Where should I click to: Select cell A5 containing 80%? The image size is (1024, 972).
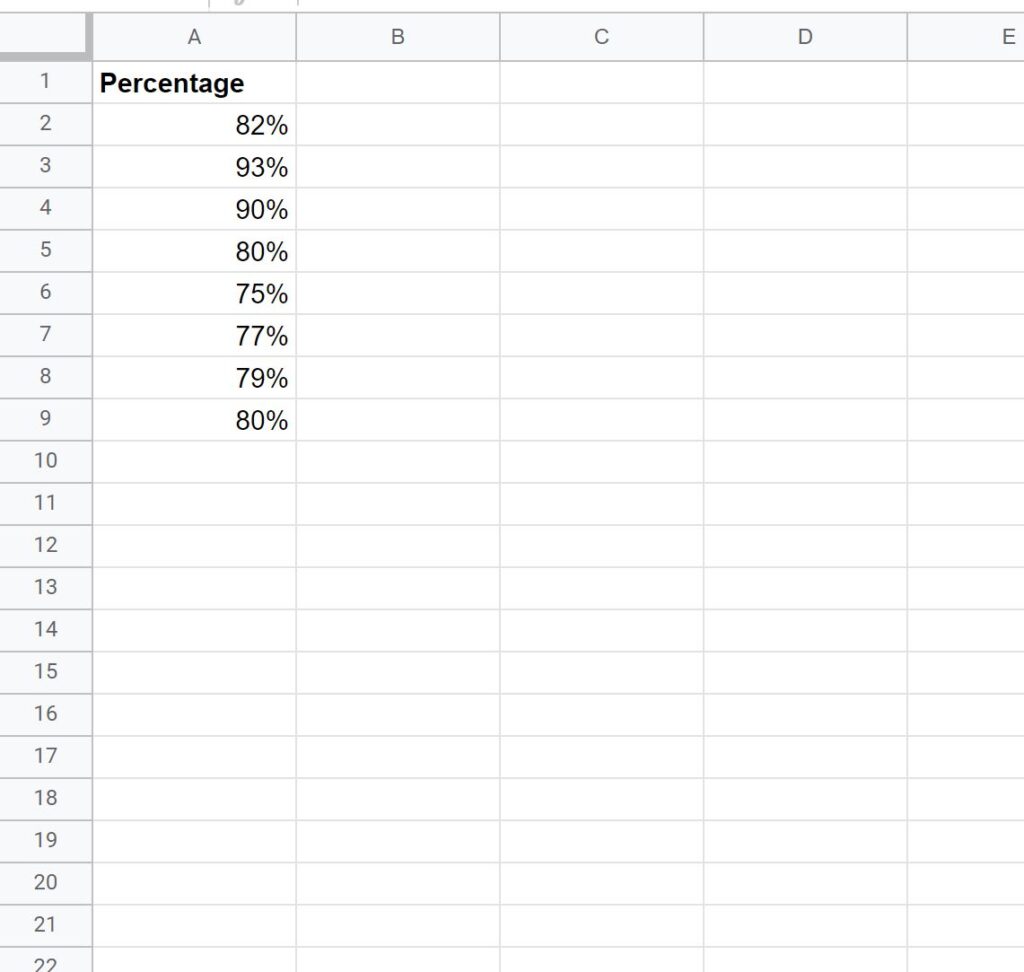(195, 252)
